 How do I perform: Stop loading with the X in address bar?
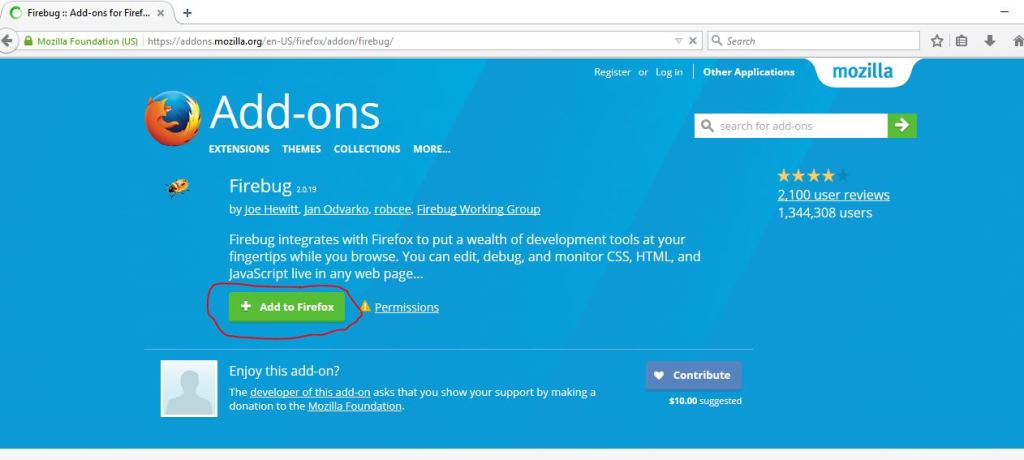693,41
